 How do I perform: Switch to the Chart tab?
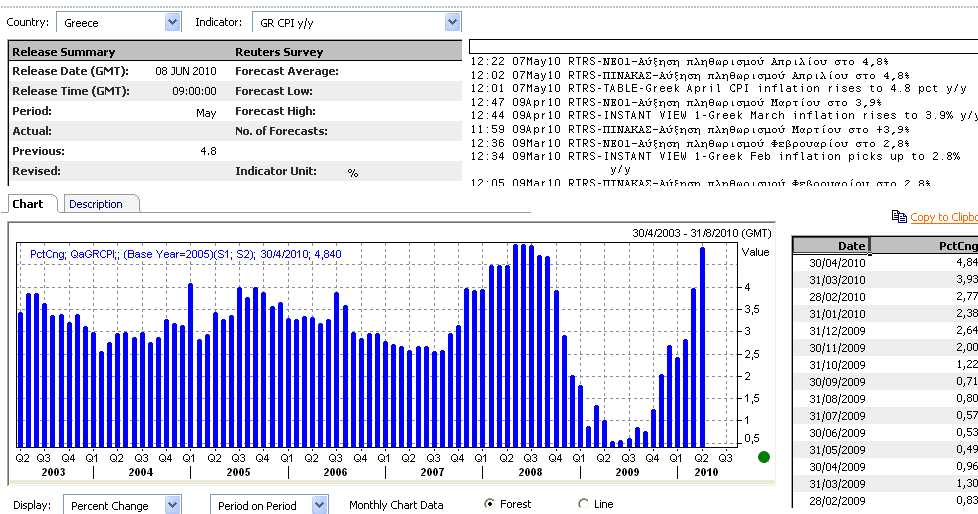pyautogui.click(x=28, y=204)
